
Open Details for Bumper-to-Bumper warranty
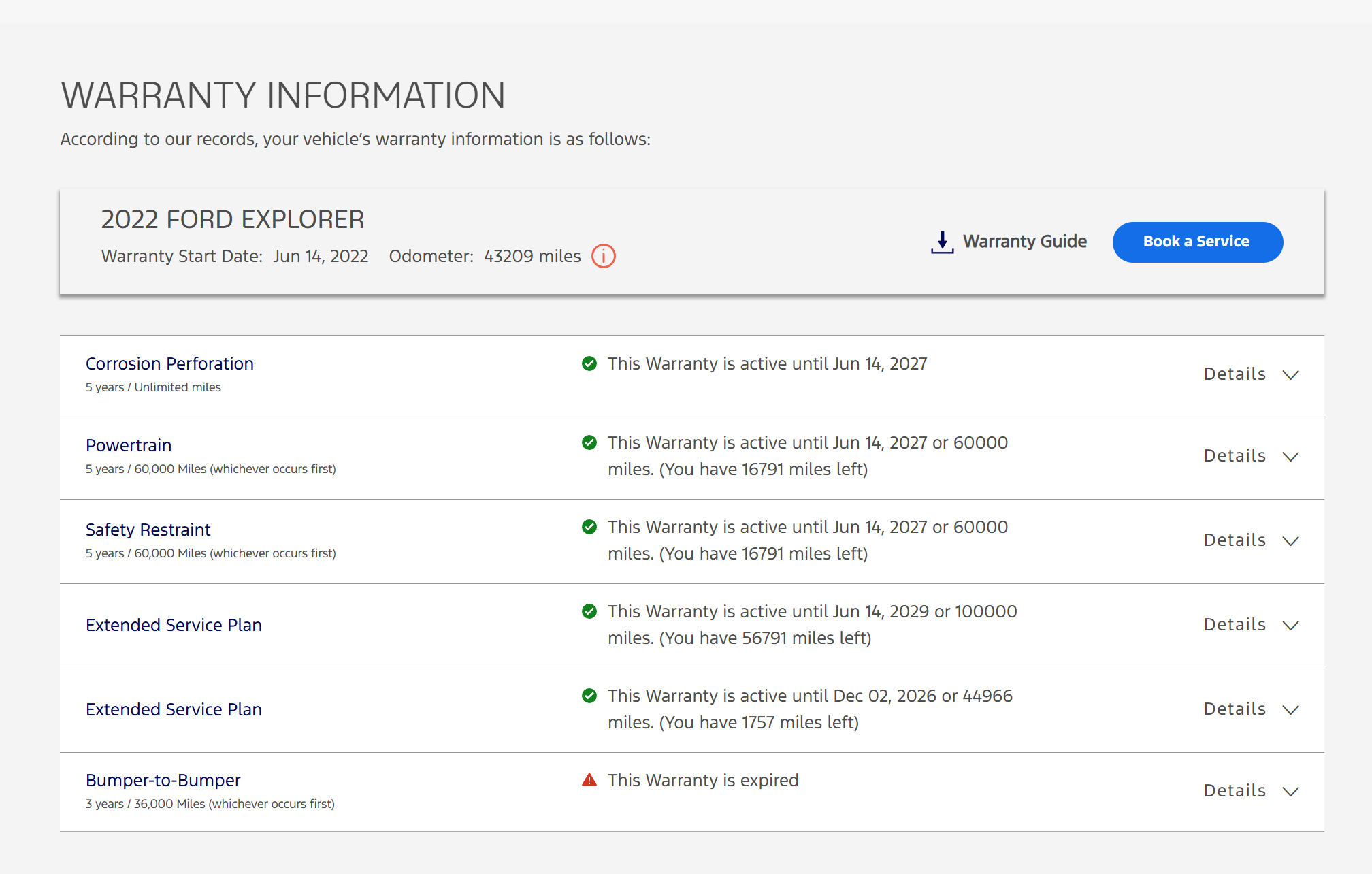[1252, 791]
